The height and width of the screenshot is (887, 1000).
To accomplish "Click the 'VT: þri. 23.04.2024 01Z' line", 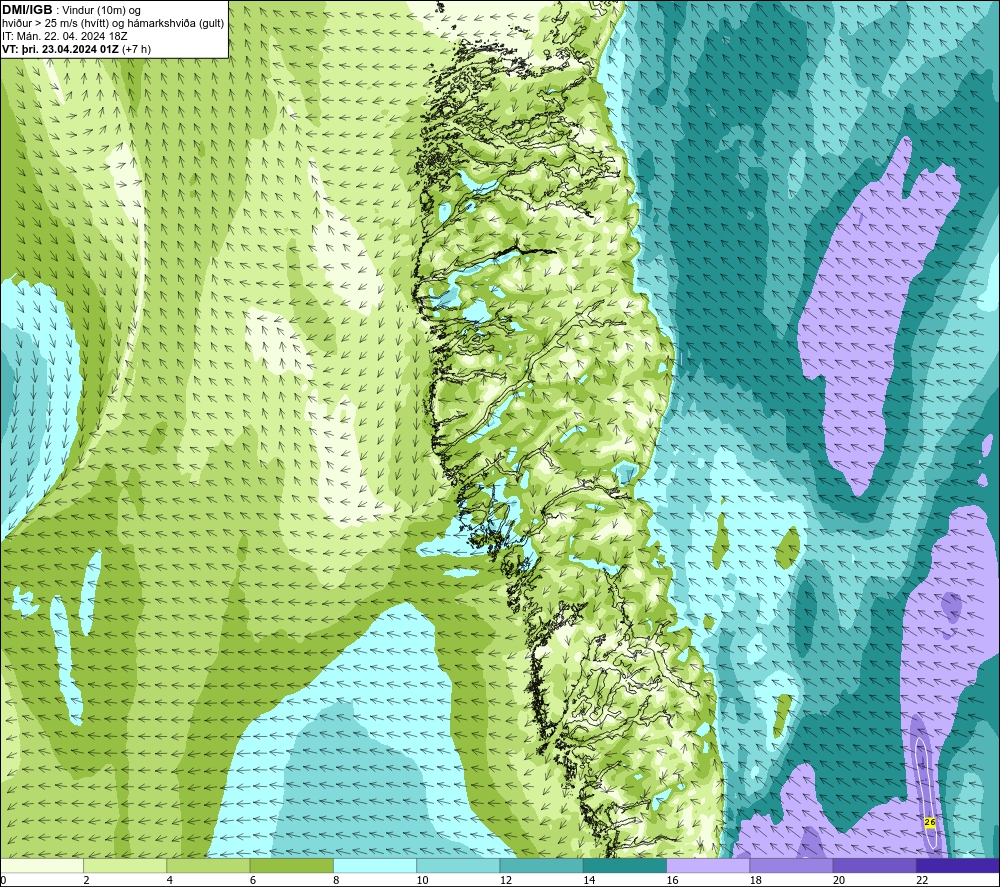I will coord(61,49).
